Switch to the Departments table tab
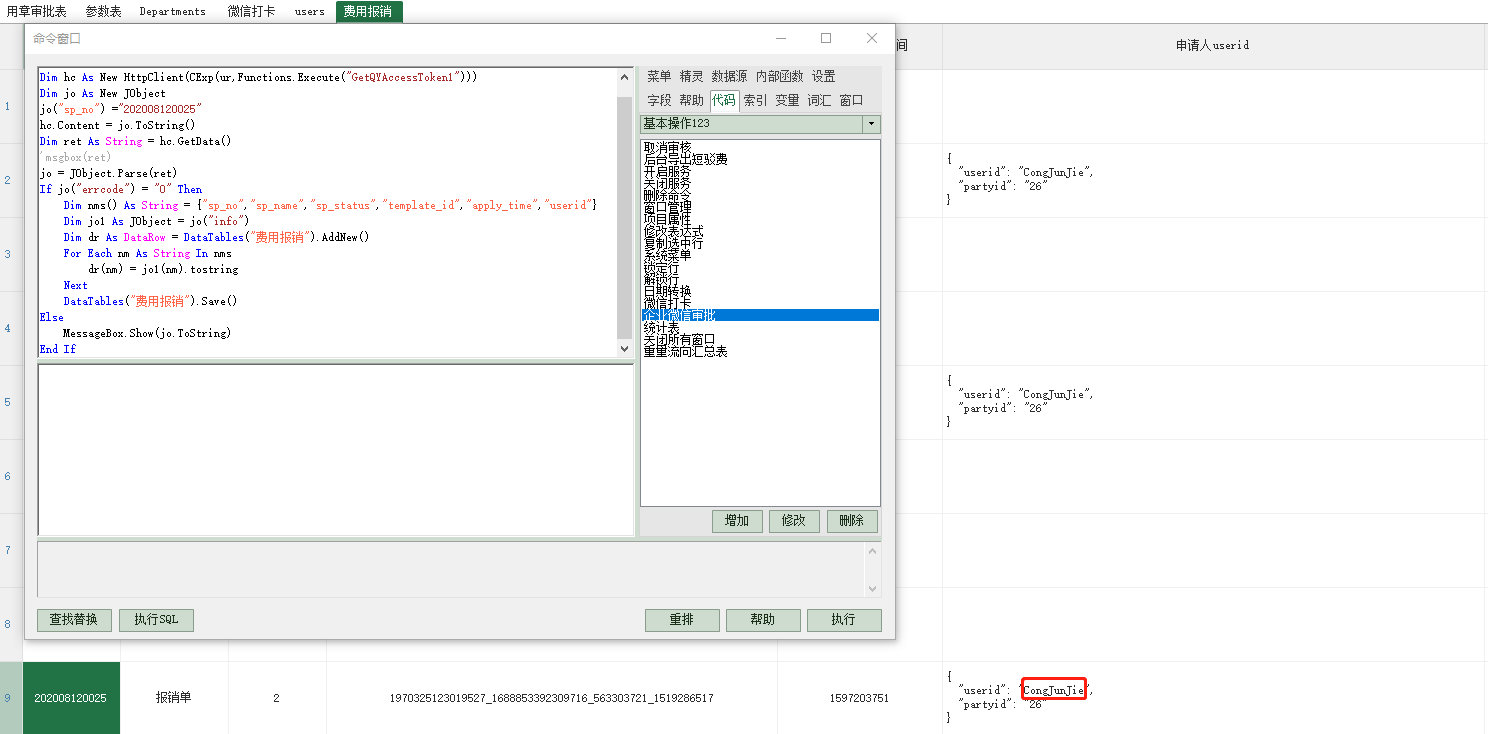Image resolution: width=1488 pixels, height=734 pixels. (172, 12)
